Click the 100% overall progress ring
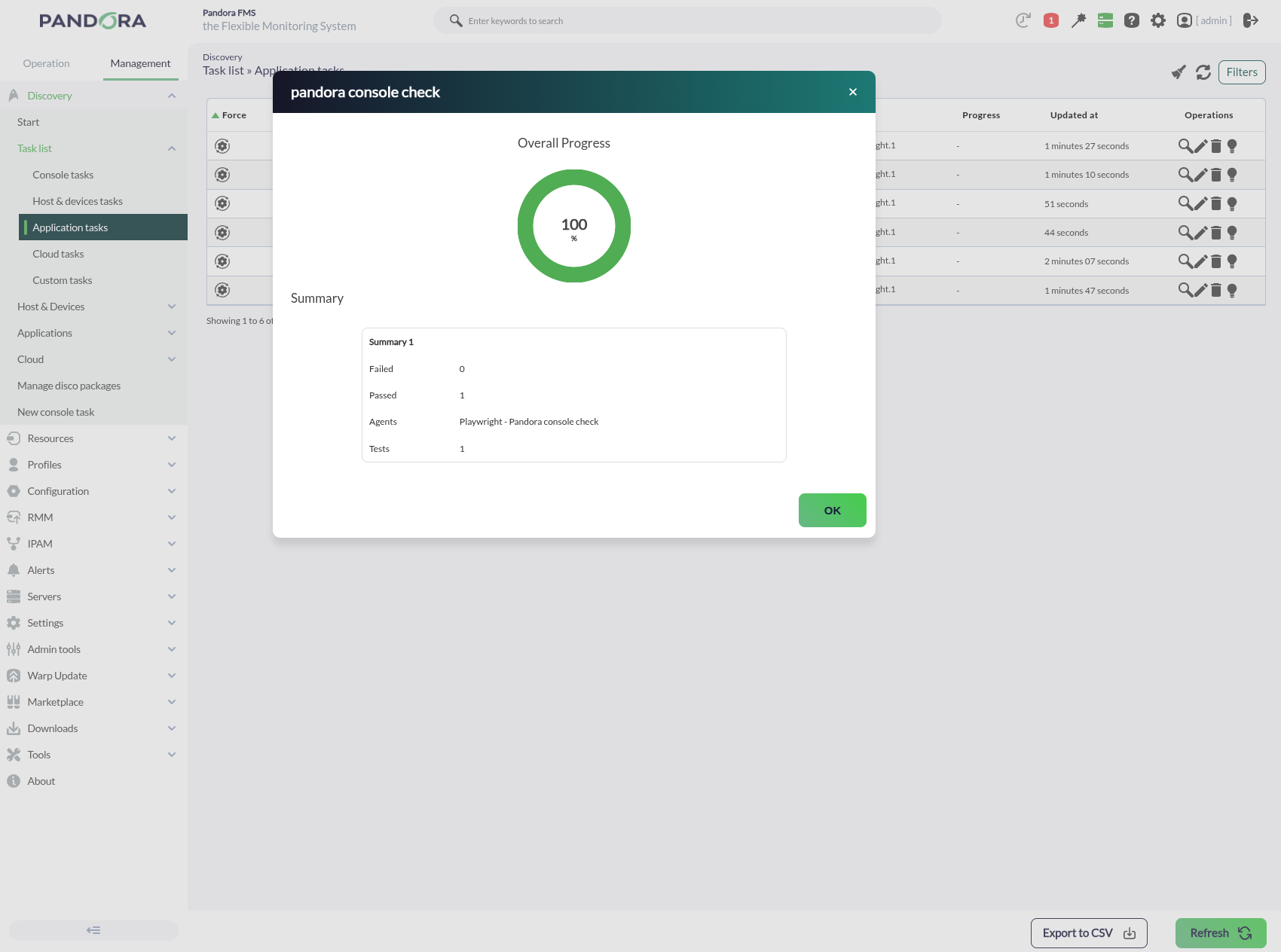 coord(574,226)
